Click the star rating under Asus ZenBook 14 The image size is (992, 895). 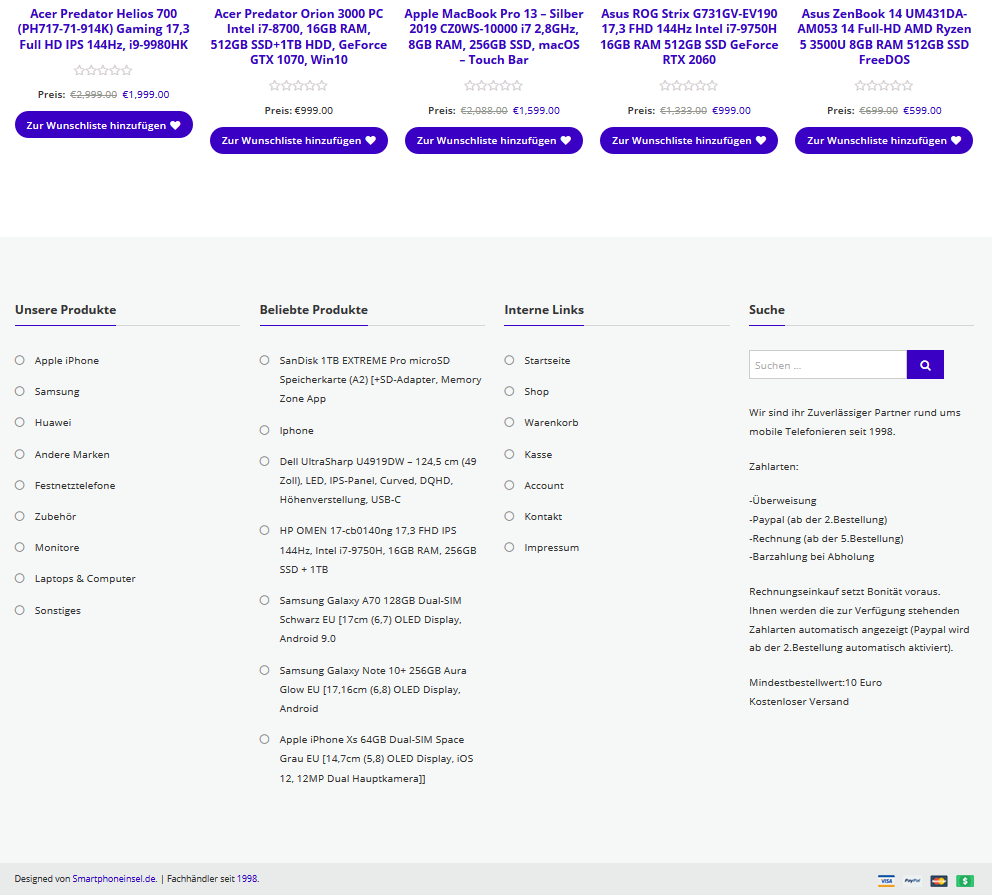click(x=884, y=85)
